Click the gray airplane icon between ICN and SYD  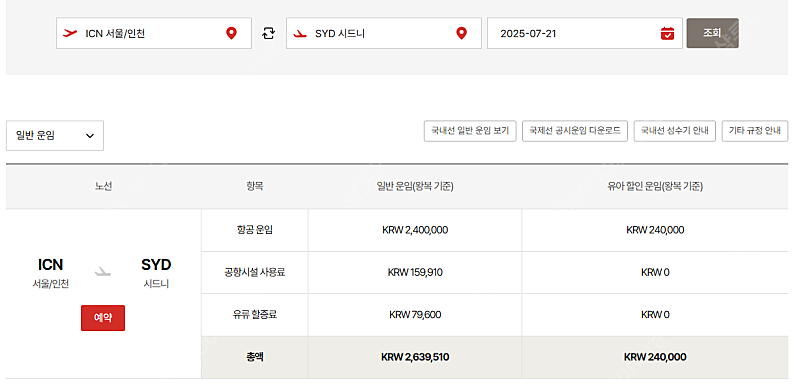(103, 272)
